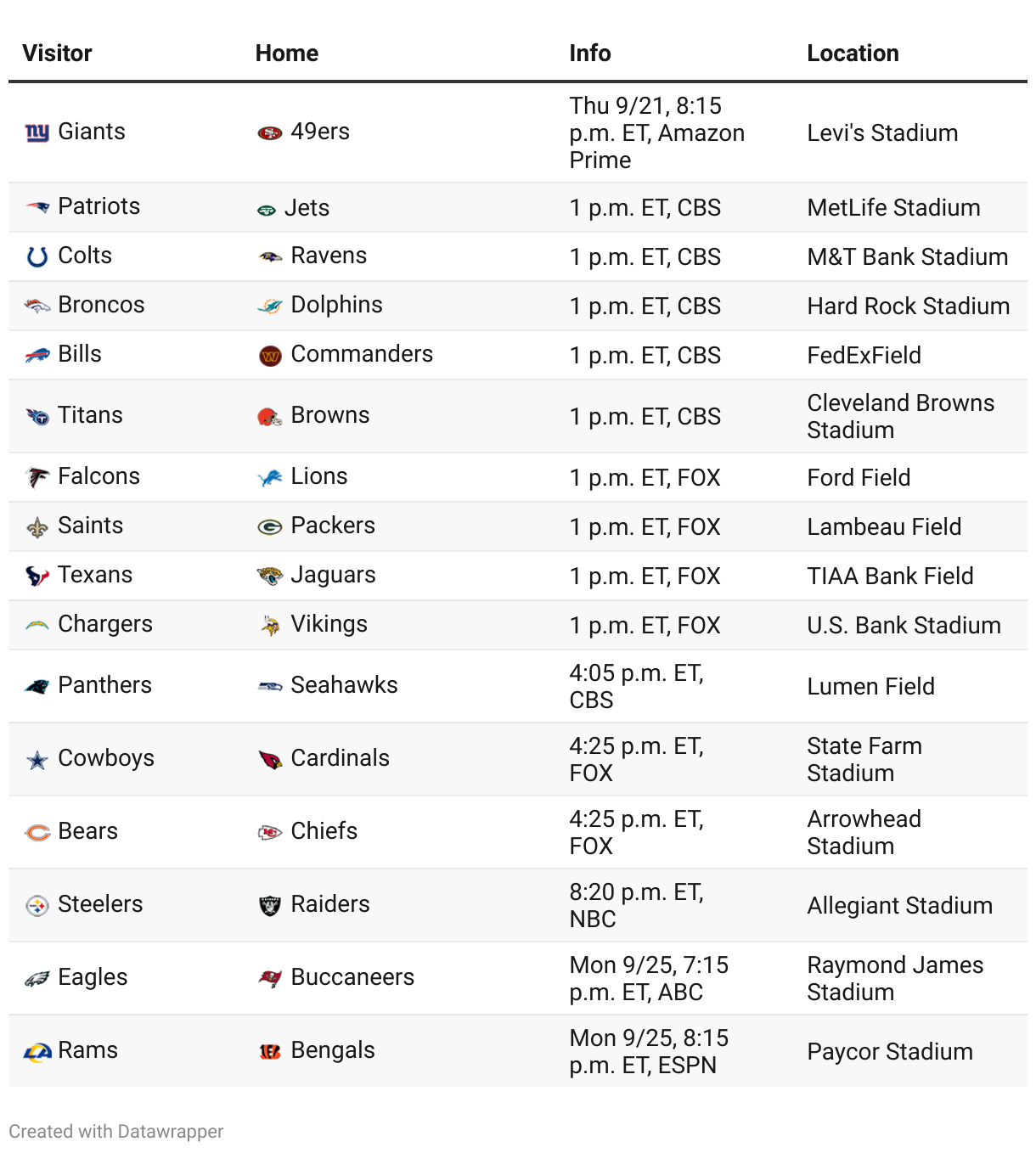The height and width of the screenshot is (1153, 1036).
Task: Click the Vikings logo icon
Action: [270, 626]
